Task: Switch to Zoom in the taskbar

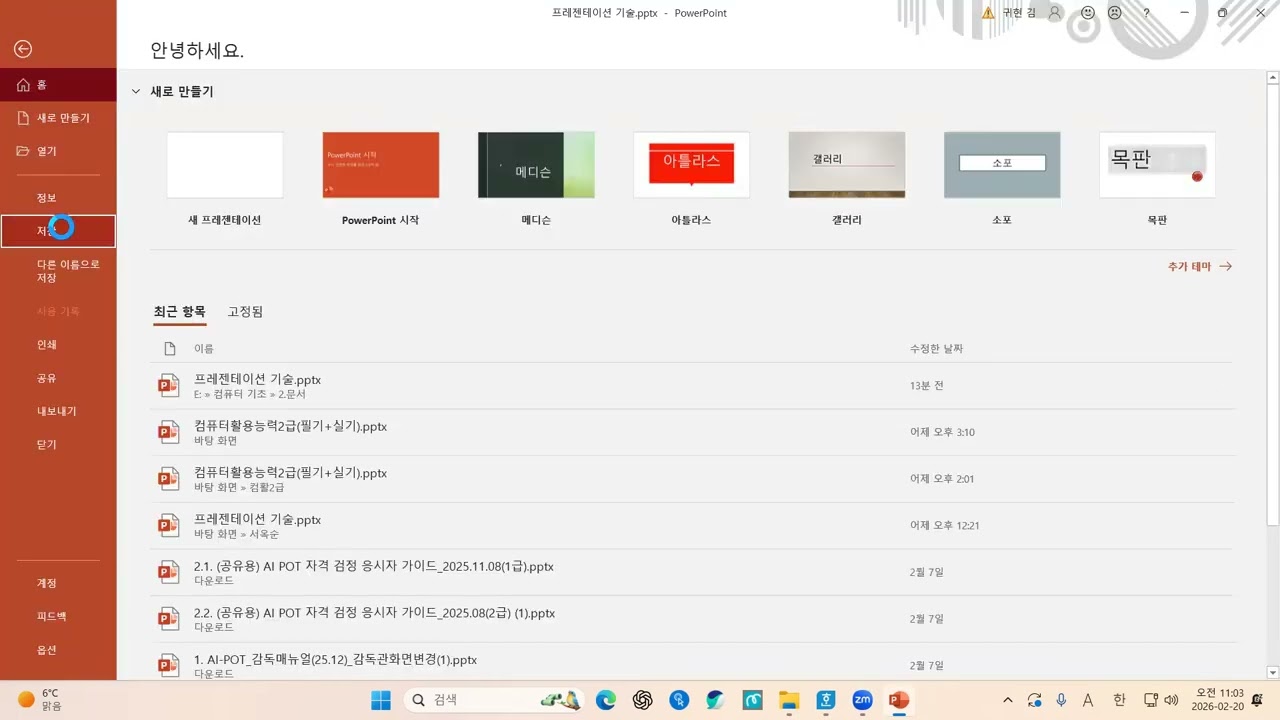Action: (x=862, y=700)
